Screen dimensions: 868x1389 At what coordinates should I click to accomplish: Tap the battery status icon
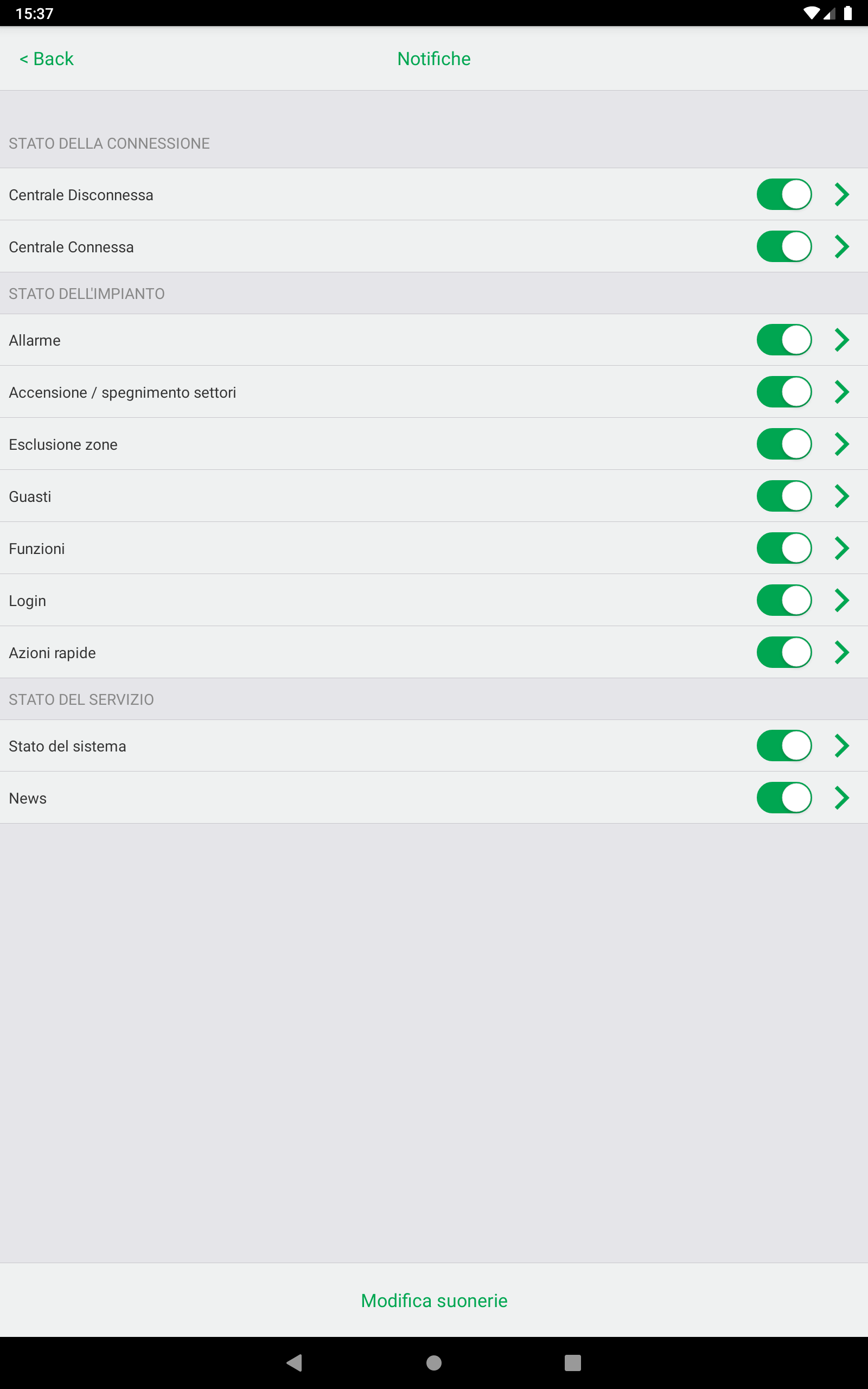click(847, 13)
